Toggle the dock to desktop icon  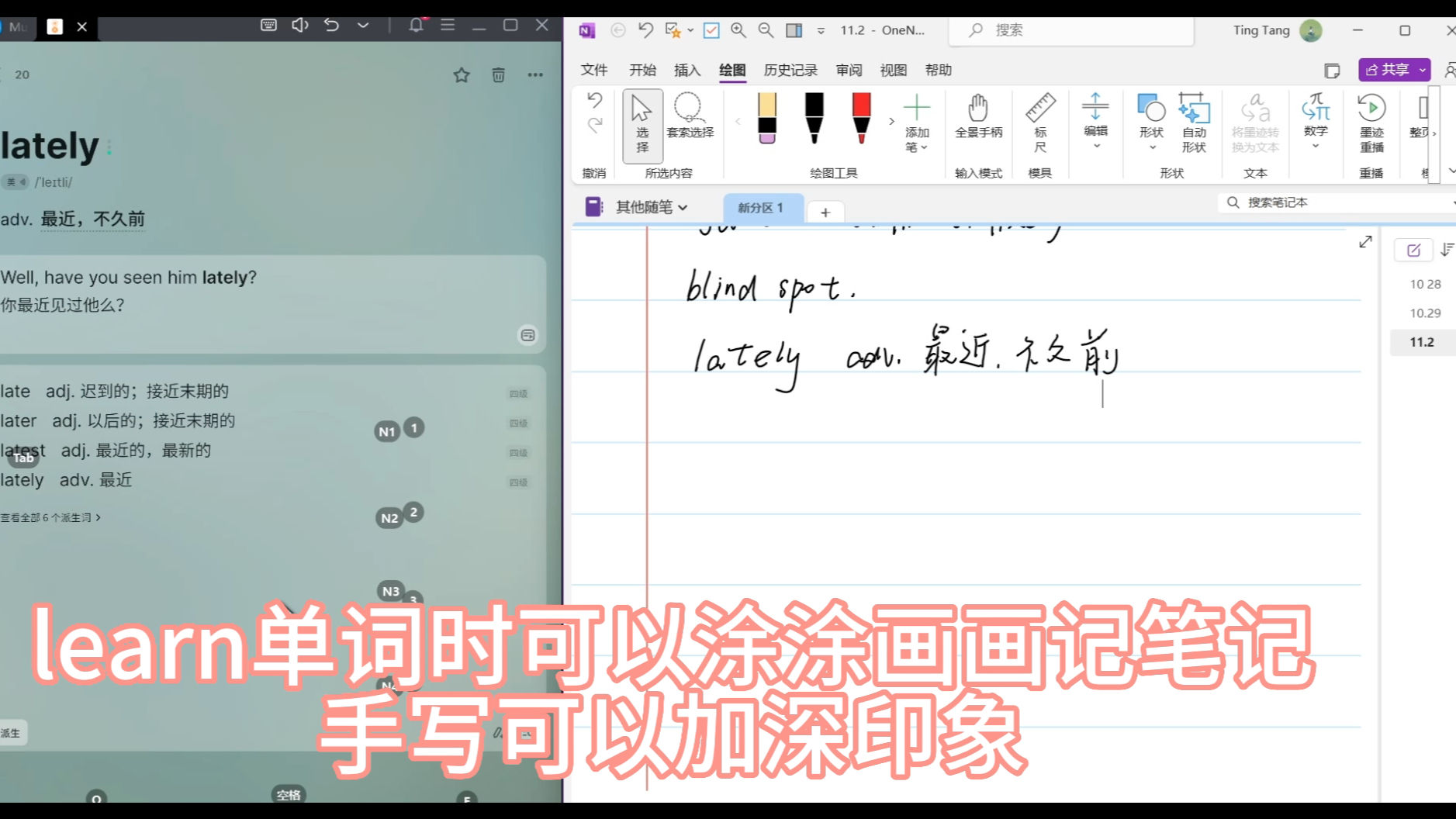coord(794,30)
